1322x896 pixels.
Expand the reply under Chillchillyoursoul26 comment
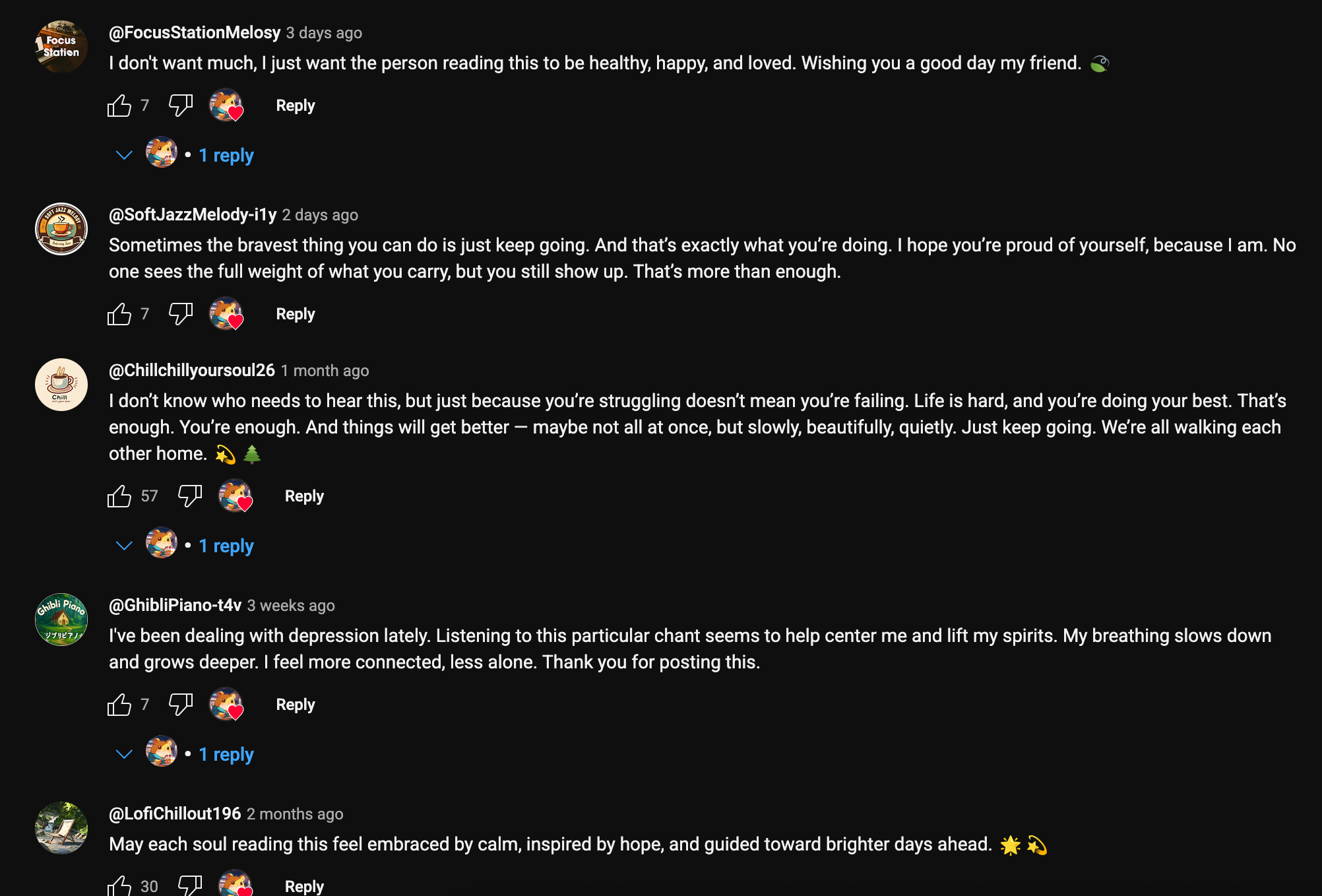(x=226, y=546)
